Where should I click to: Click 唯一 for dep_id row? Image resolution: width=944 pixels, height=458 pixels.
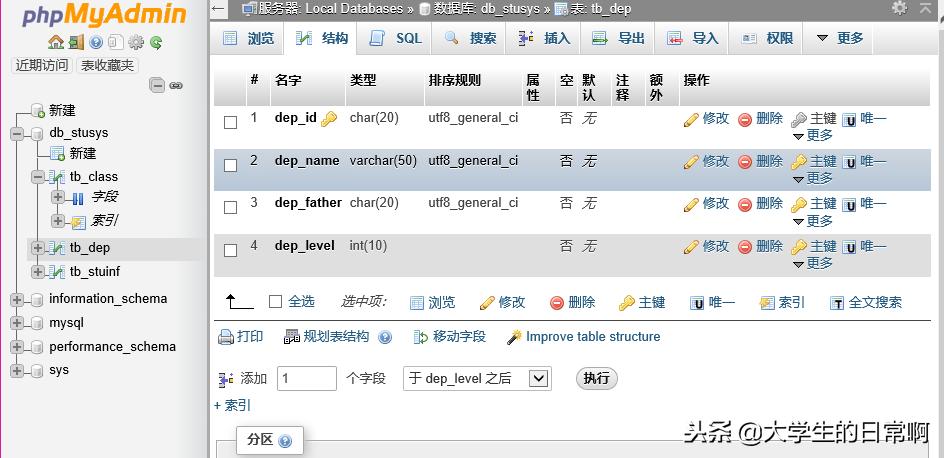click(x=865, y=119)
